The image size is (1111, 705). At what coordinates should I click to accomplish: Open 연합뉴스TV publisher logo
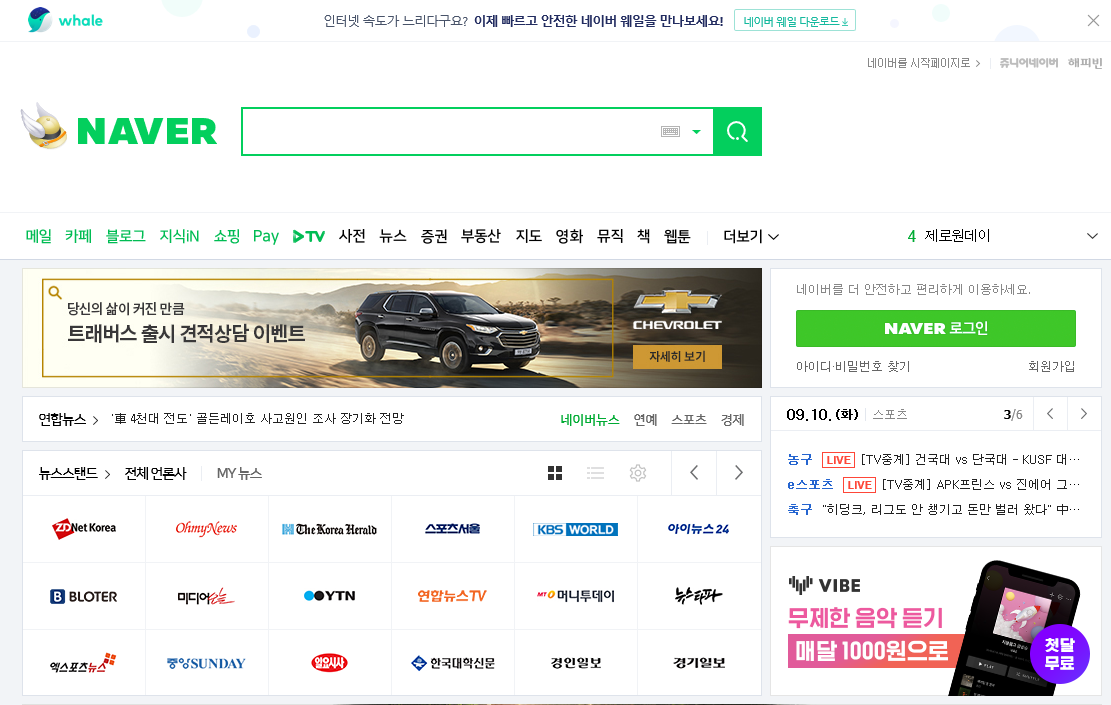[452, 597]
